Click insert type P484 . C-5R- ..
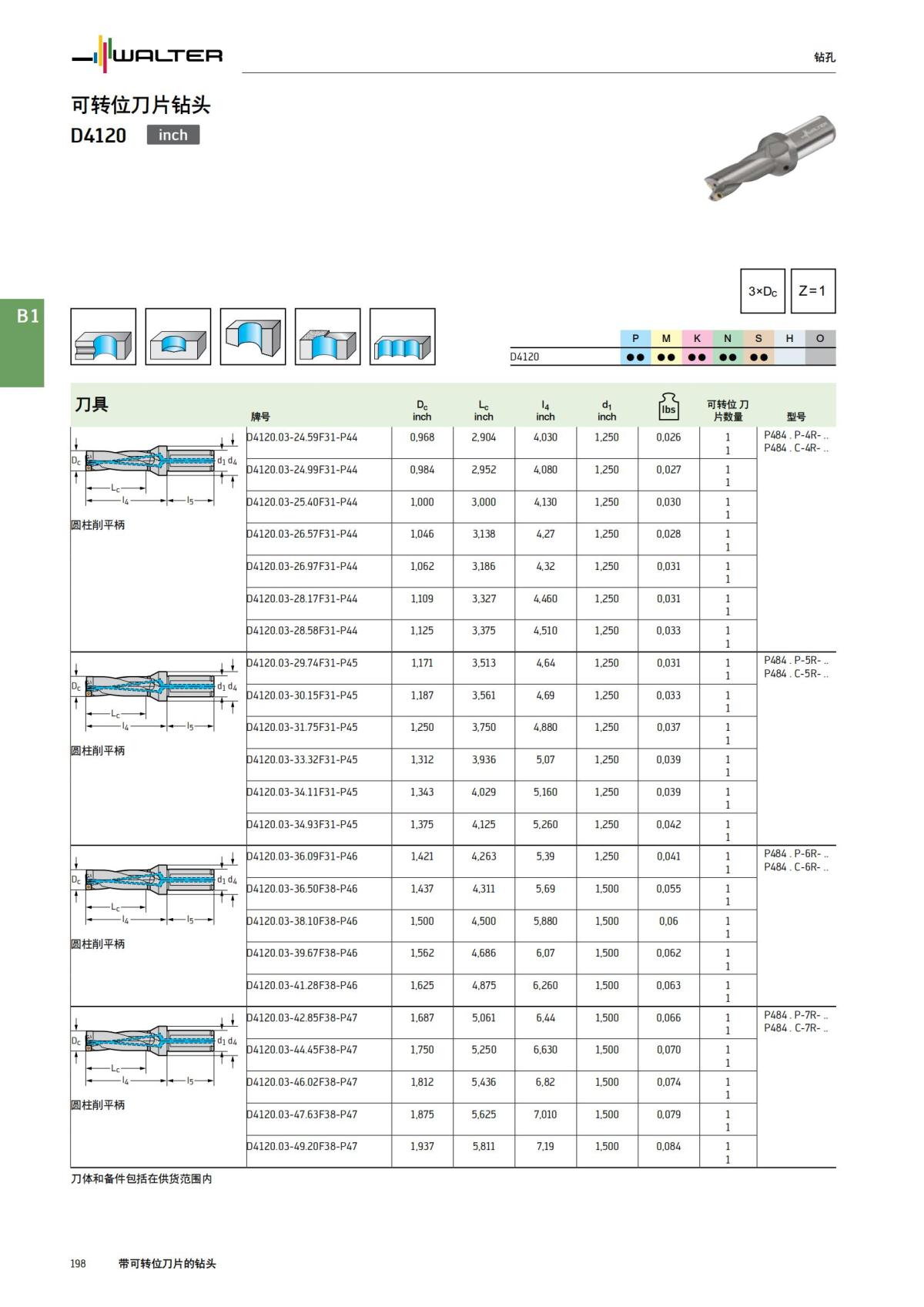Image resolution: width=924 pixels, height=1307 pixels. [x=796, y=674]
